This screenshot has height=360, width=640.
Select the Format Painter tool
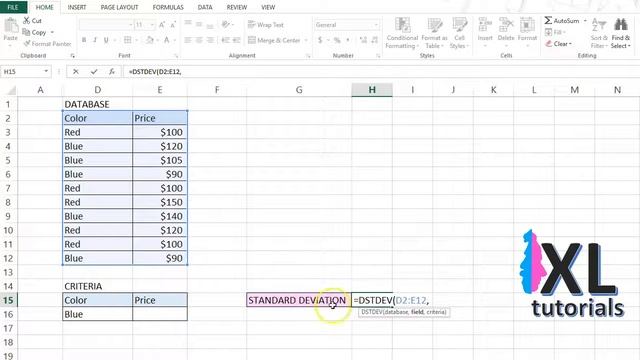coord(48,44)
